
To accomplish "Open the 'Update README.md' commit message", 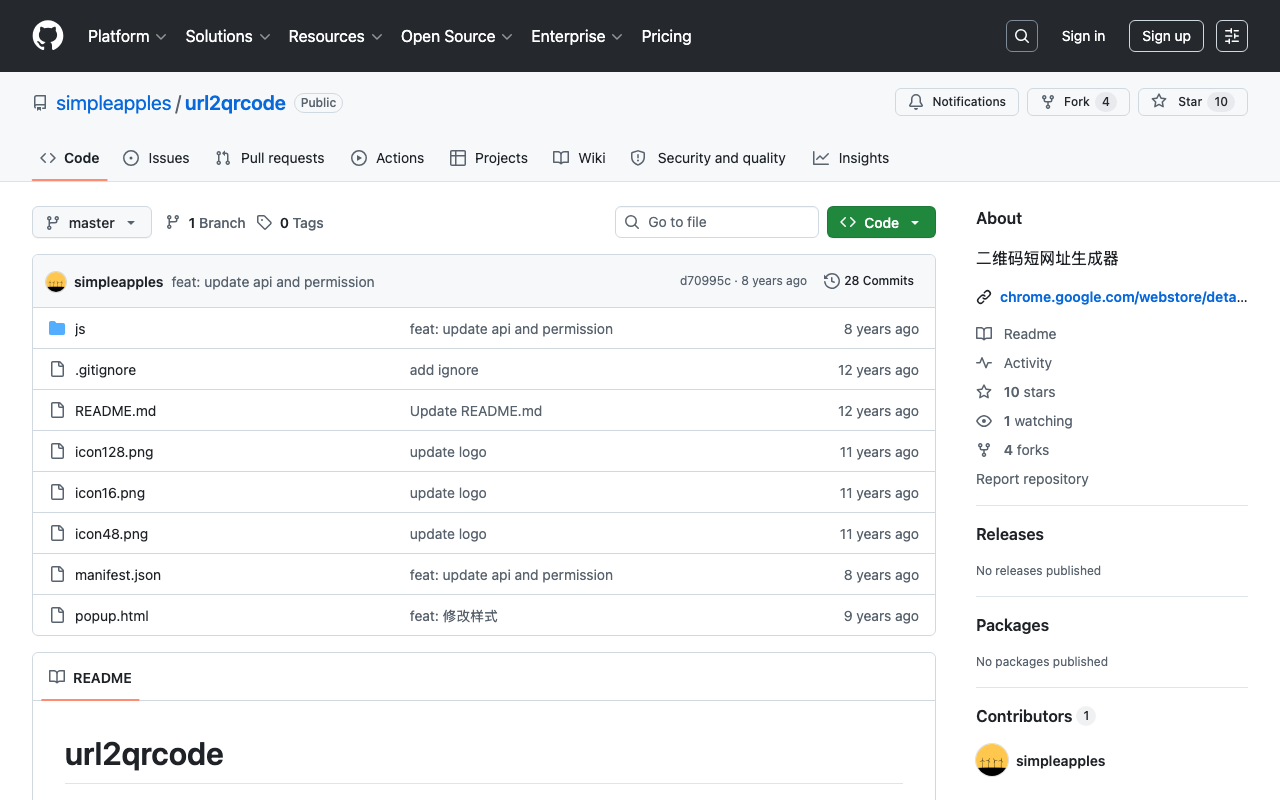I will tap(476, 411).
